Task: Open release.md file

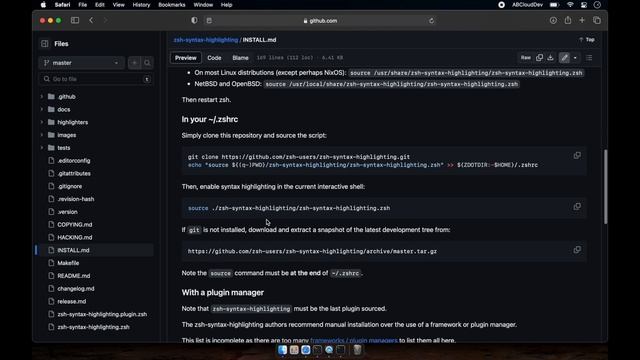Action: pos(71,301)
